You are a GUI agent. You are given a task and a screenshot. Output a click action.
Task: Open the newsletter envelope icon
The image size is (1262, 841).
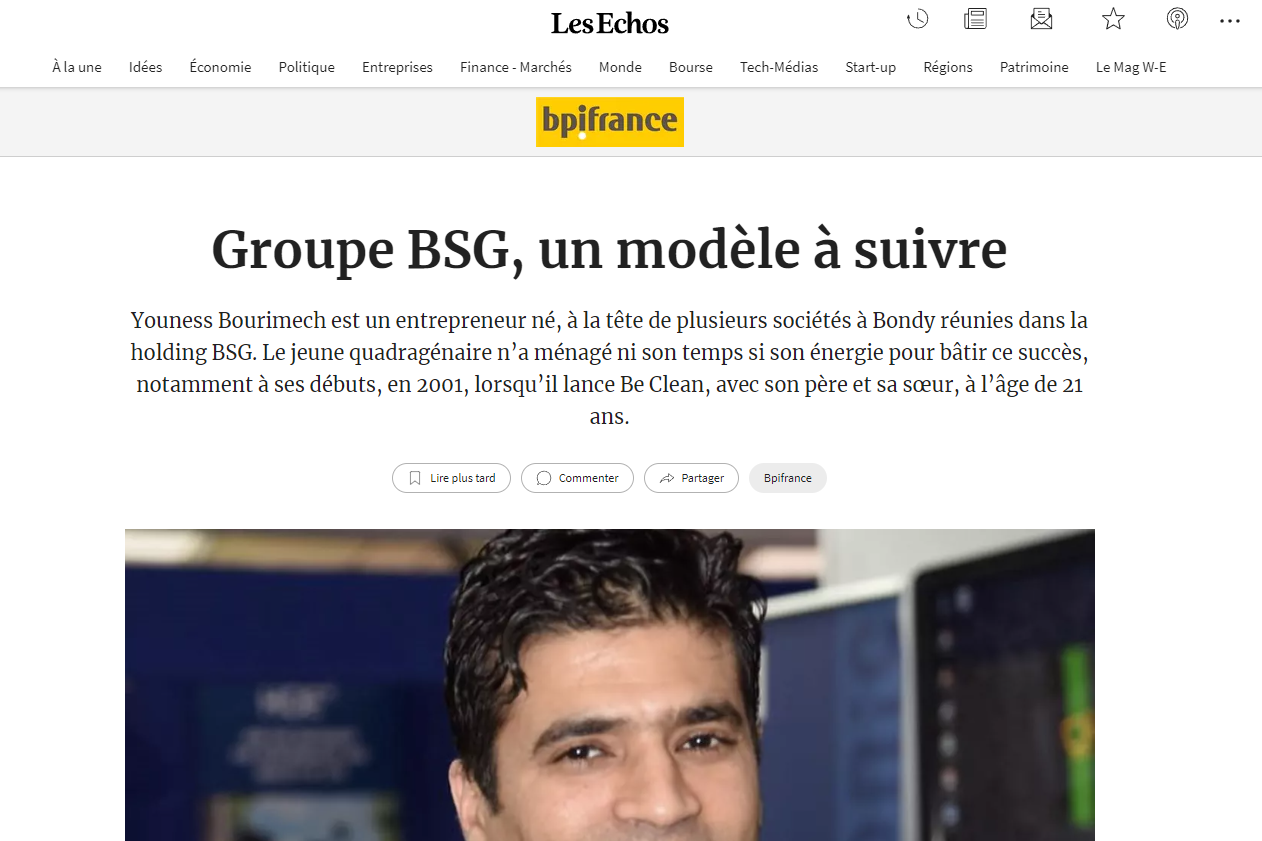coord(1041,19)
